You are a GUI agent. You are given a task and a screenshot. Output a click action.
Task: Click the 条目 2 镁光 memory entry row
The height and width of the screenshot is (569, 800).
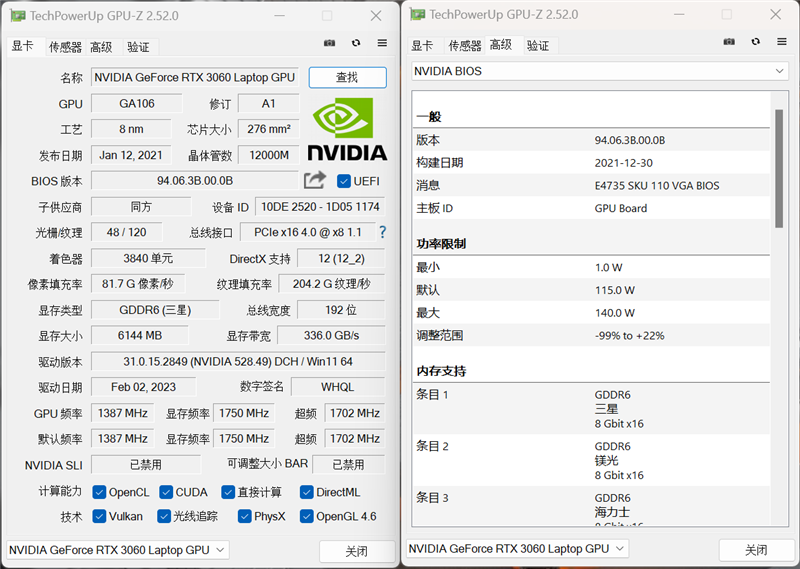coord(592,460)
